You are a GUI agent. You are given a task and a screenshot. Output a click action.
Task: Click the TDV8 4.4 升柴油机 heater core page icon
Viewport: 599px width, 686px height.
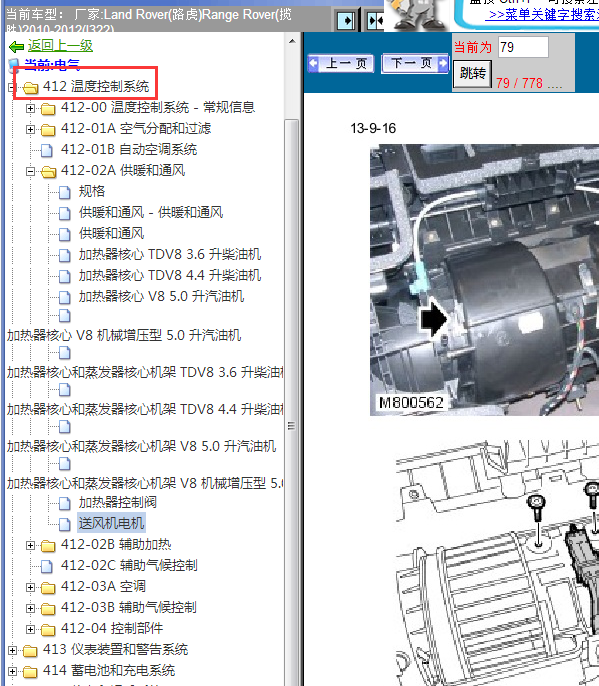click(x=65, y=276)
